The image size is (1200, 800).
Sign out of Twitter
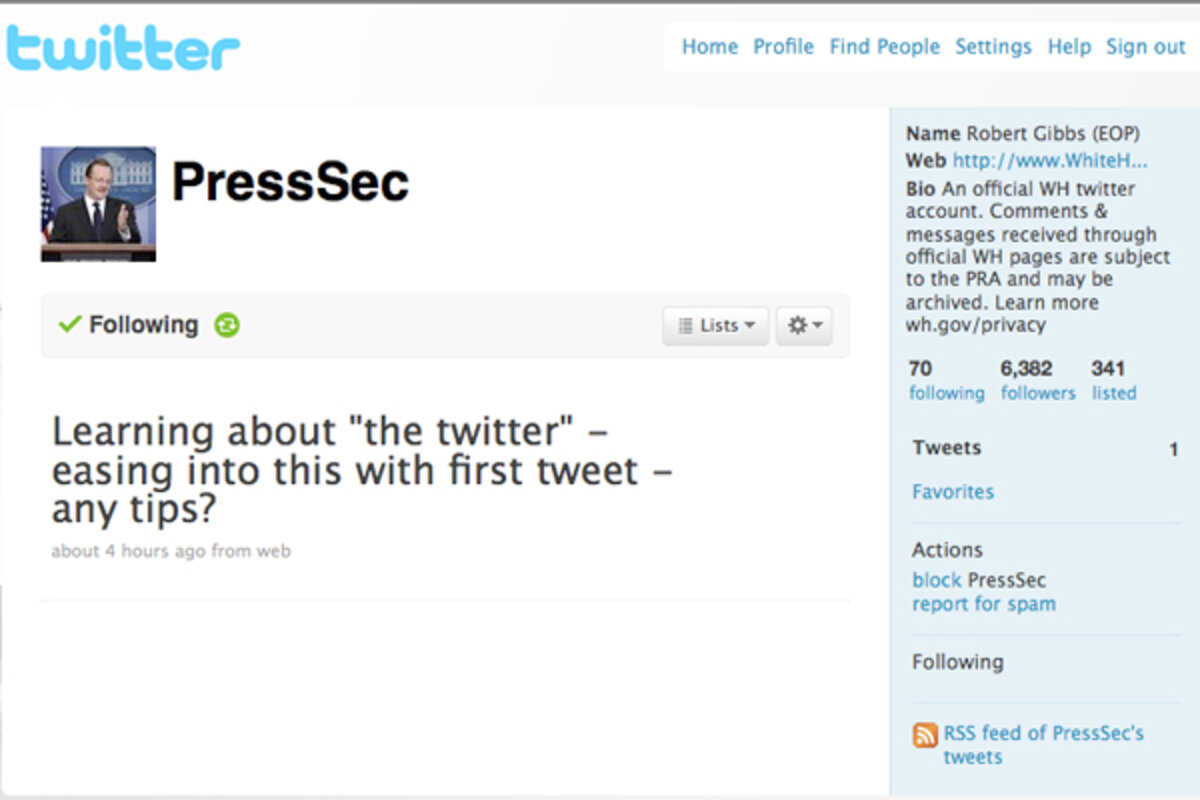click(1145, 47)
